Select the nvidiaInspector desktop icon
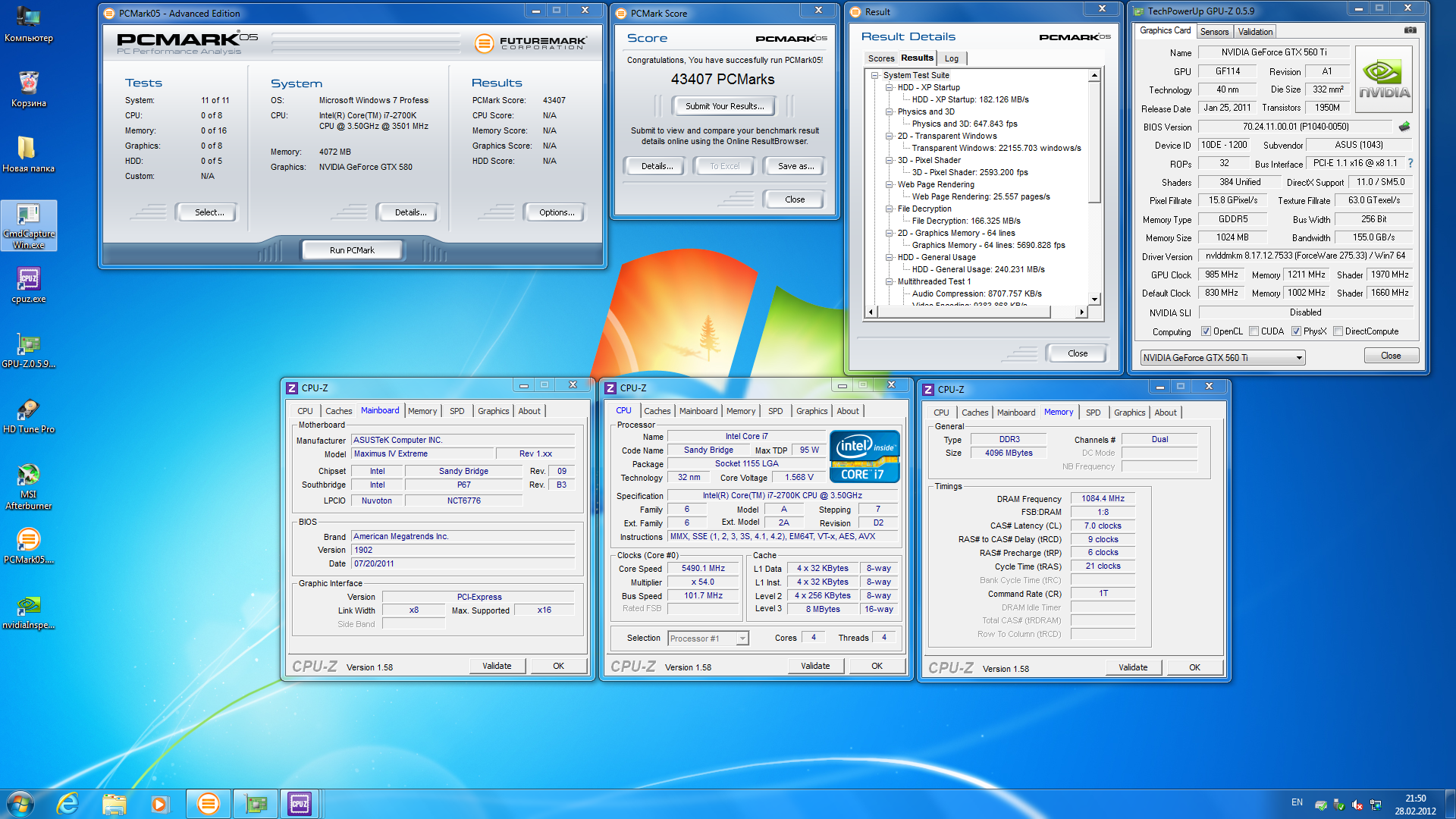 28,612
